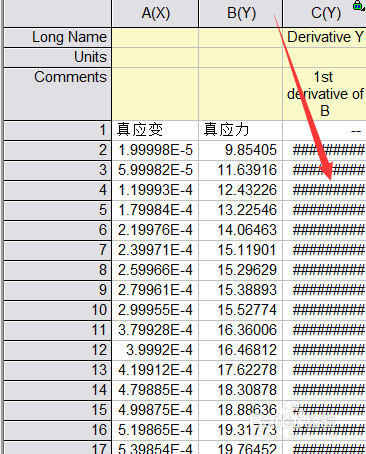This screenshot has width=366, height=454.
Task: Click cell value 4.79885E-4
Action: point(155,390)
